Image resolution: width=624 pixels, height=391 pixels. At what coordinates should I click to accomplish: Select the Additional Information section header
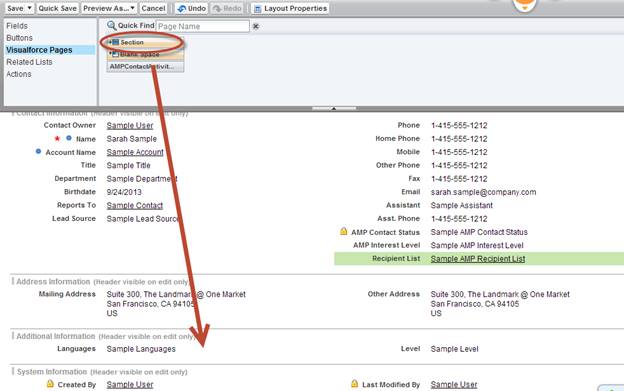(56, 336)
